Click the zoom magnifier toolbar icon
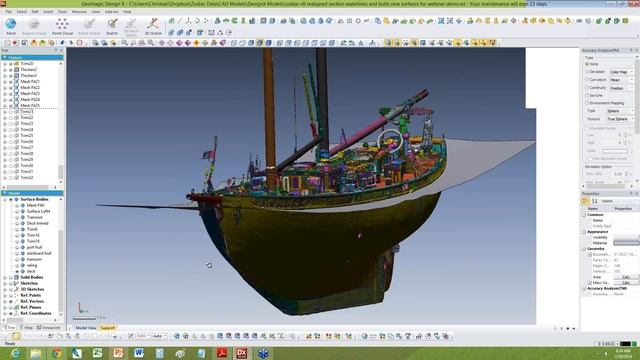640x360 pixels. point(124,42)
